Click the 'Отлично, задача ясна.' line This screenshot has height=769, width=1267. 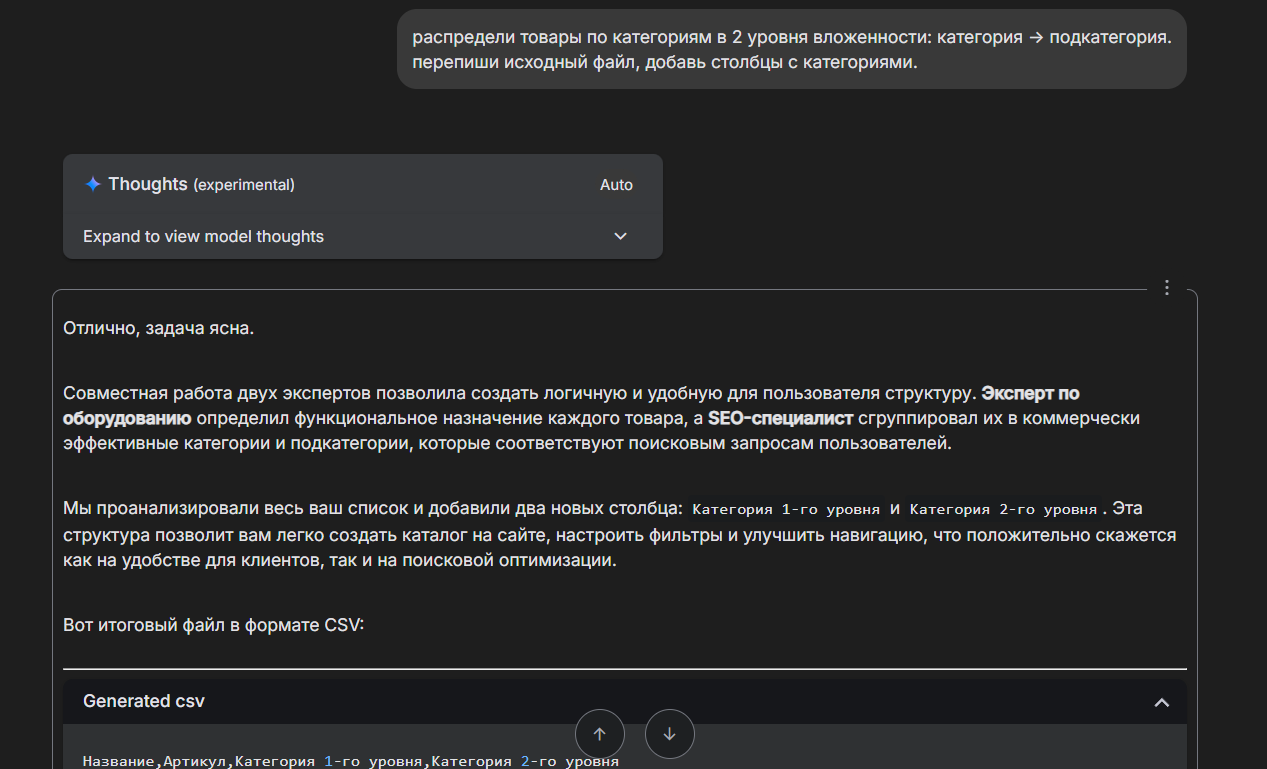[159, 327]
